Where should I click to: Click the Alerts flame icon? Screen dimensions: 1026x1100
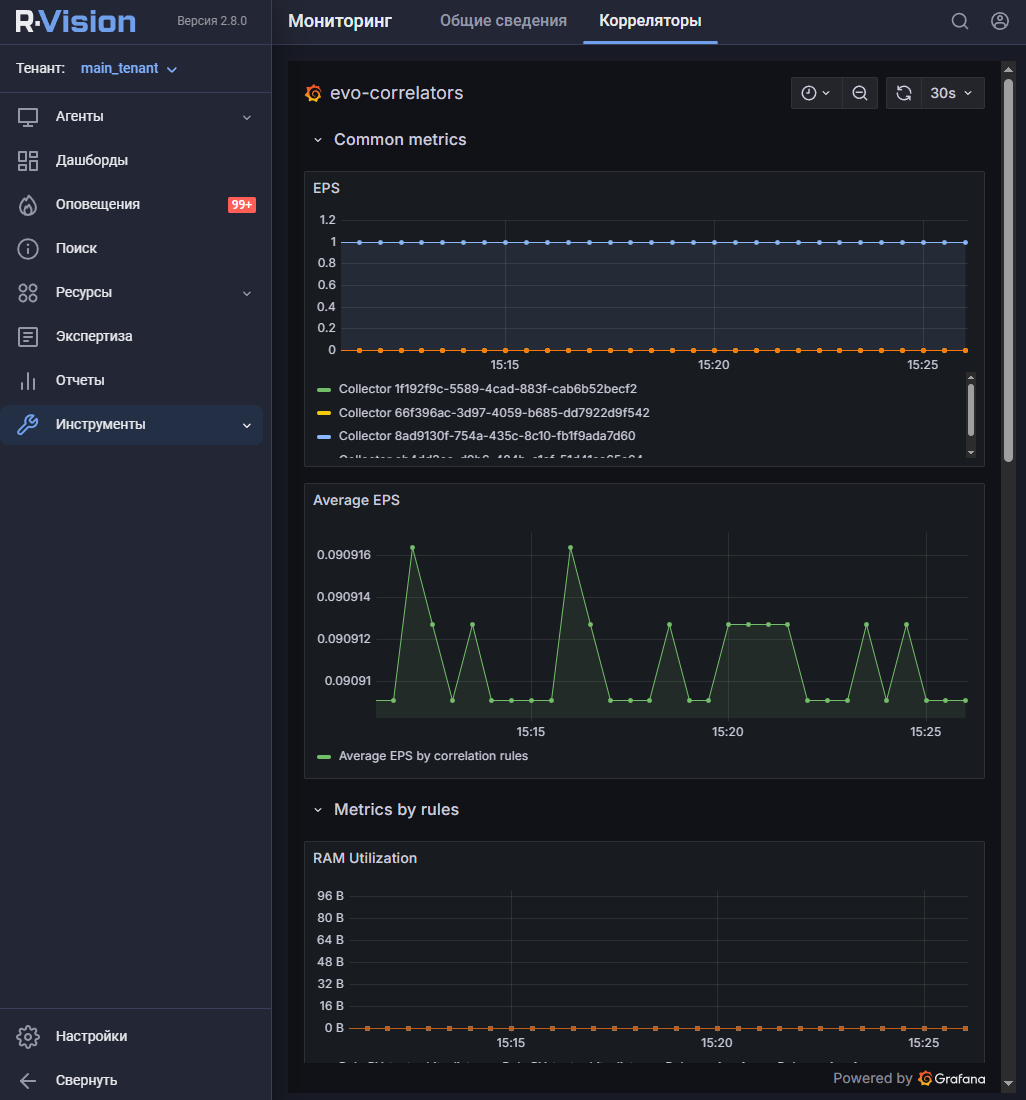click(x=28, y=205)
